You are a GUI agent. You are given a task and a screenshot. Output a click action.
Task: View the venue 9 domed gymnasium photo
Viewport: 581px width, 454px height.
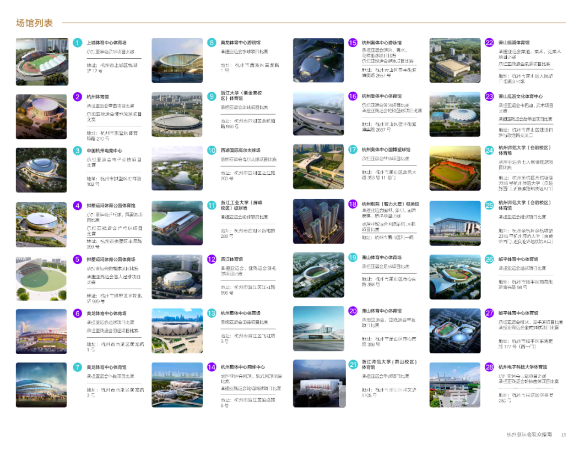tap(177, 115)
